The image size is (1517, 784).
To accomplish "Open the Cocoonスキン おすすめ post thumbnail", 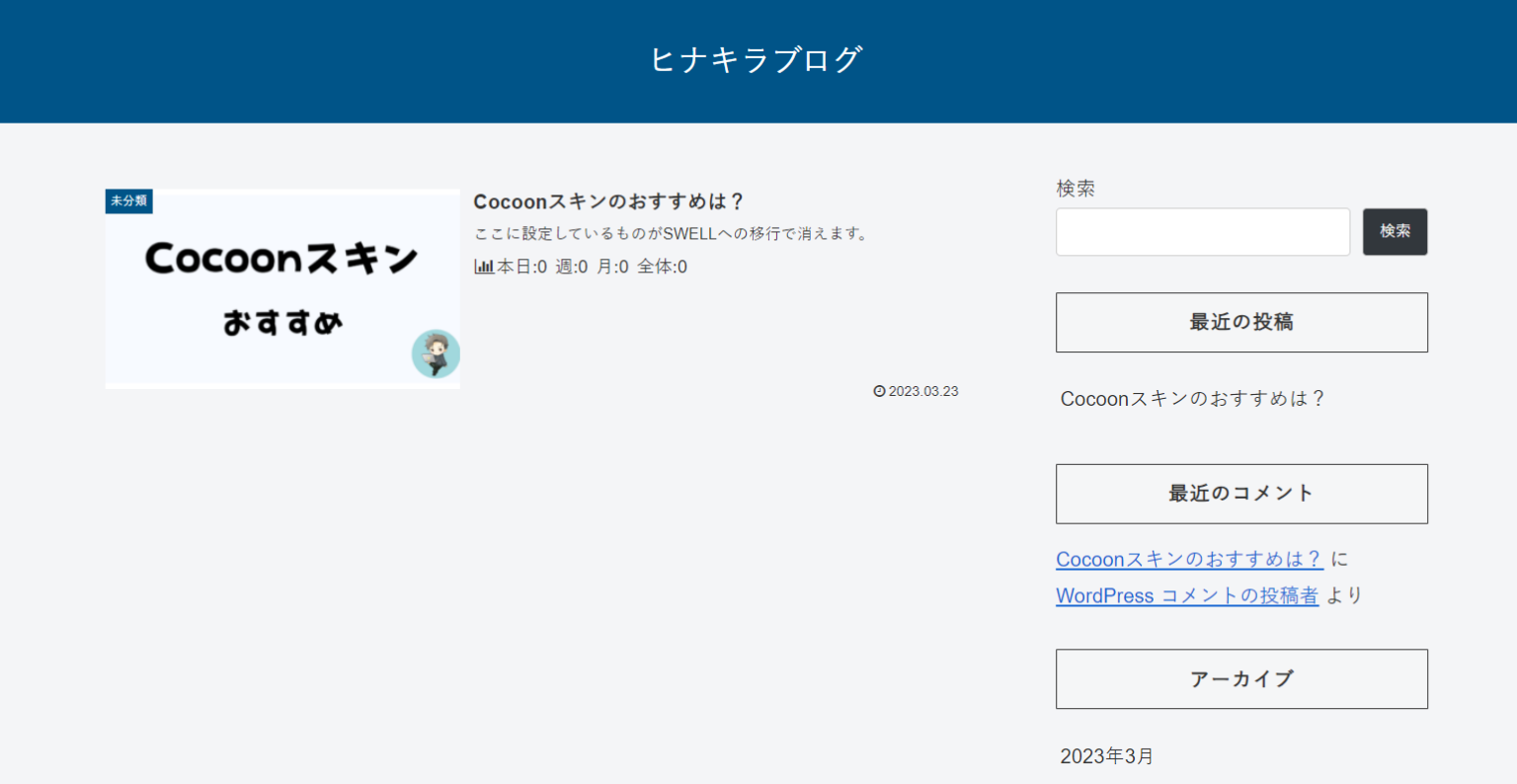I will click(x=281, y=288).
